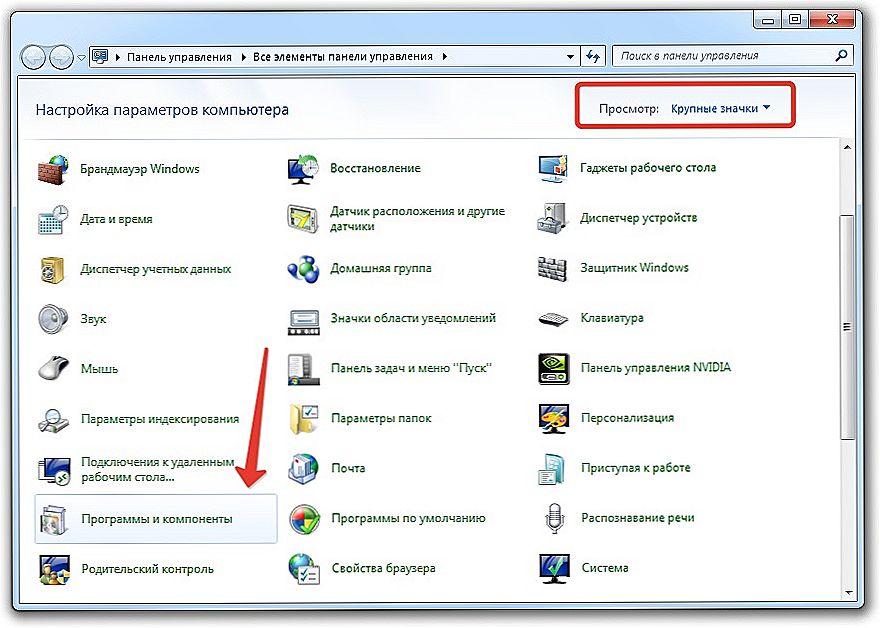880x628 pixels.
Task: Open the Персонализация link
Action: [x=627, y=418]
